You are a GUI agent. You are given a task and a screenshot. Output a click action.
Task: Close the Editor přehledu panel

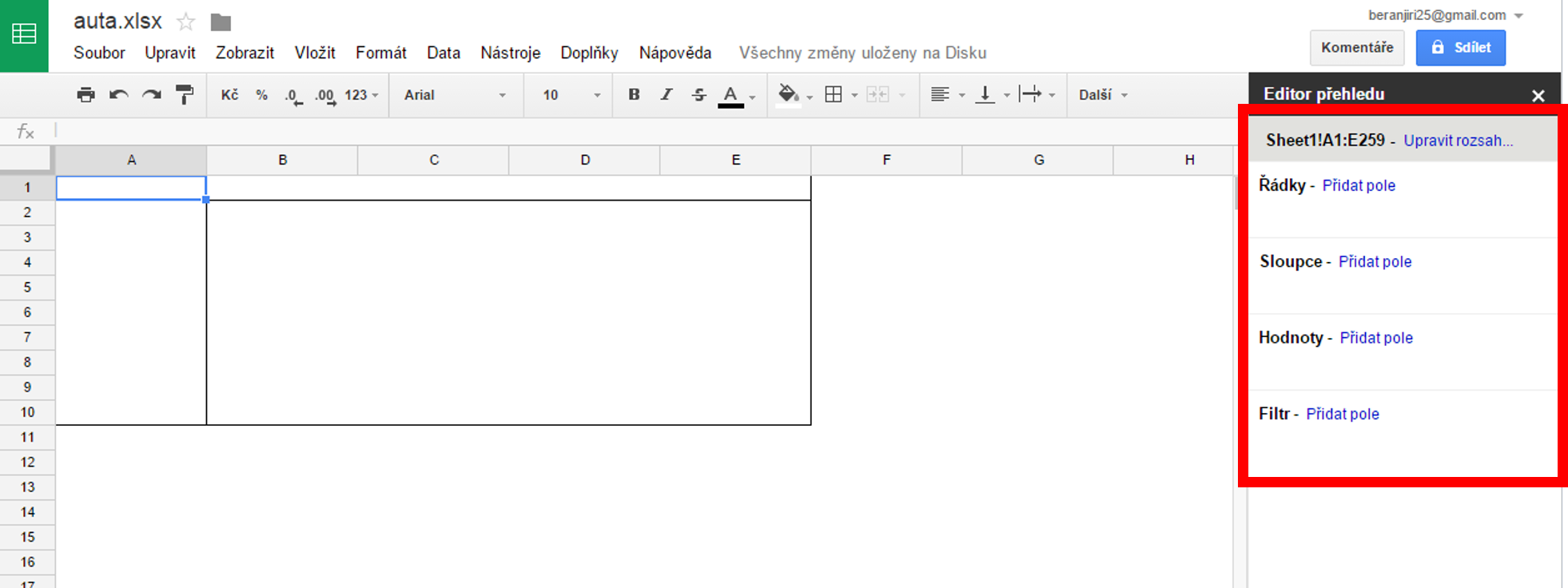click(1538, 96)
